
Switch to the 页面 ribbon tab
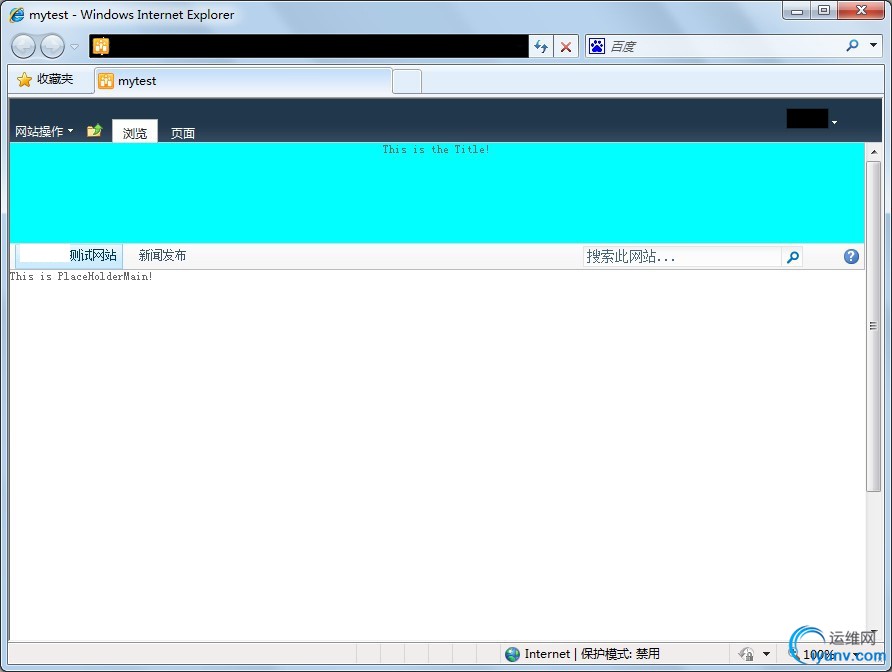183,133
